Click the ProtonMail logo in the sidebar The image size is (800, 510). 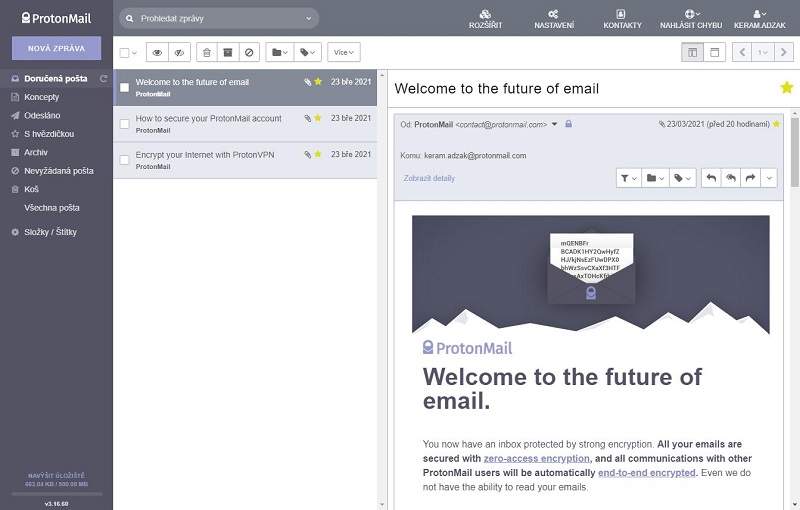tap(56, 18)
